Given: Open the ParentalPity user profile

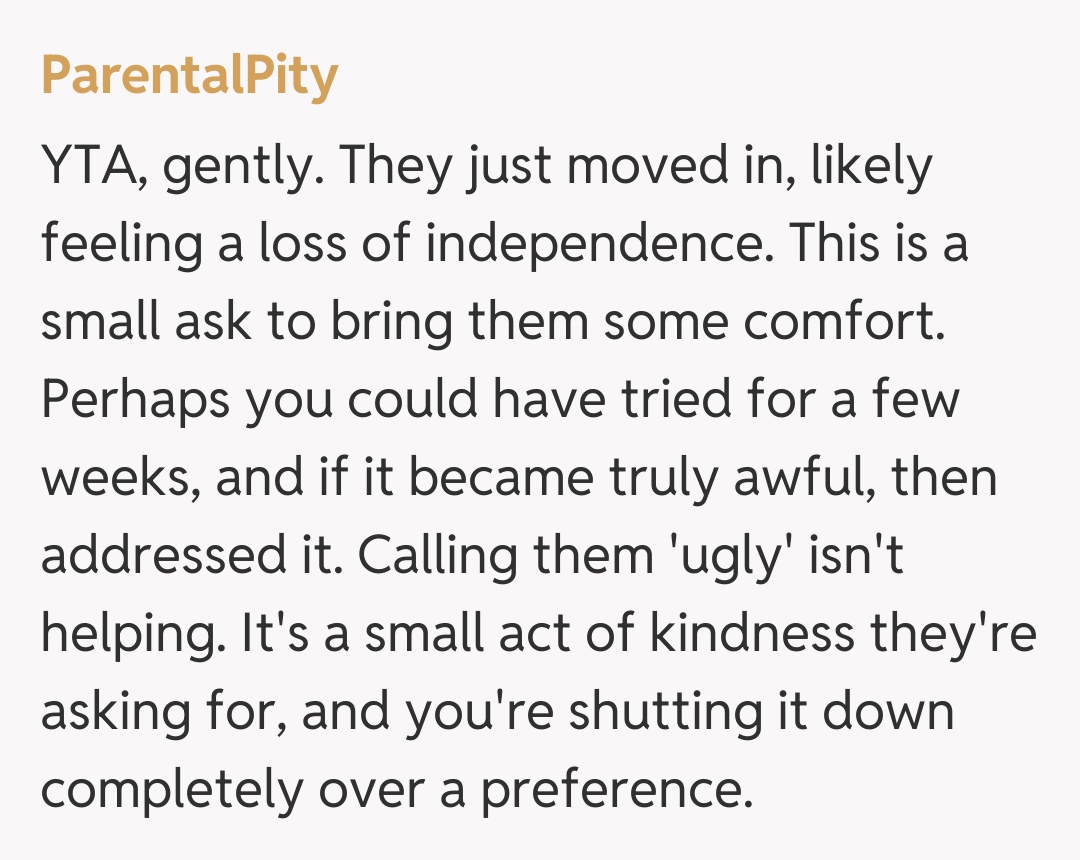Looking at the screenshot, I should tap(190, 76).
